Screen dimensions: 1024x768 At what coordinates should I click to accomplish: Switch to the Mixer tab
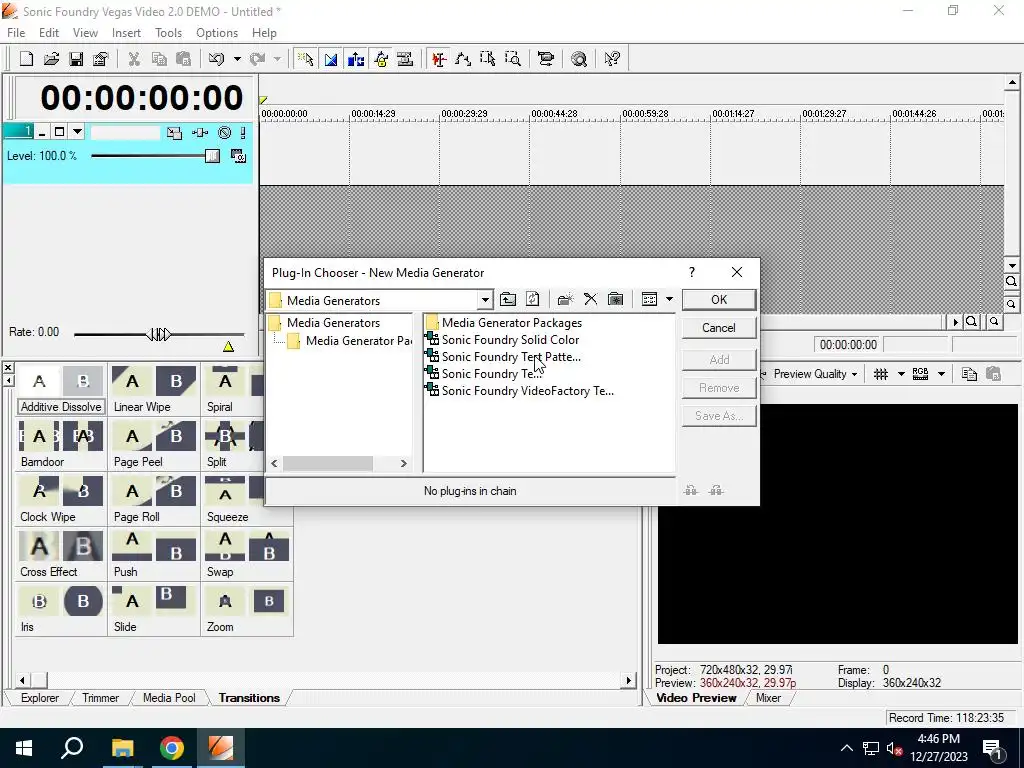768,698
